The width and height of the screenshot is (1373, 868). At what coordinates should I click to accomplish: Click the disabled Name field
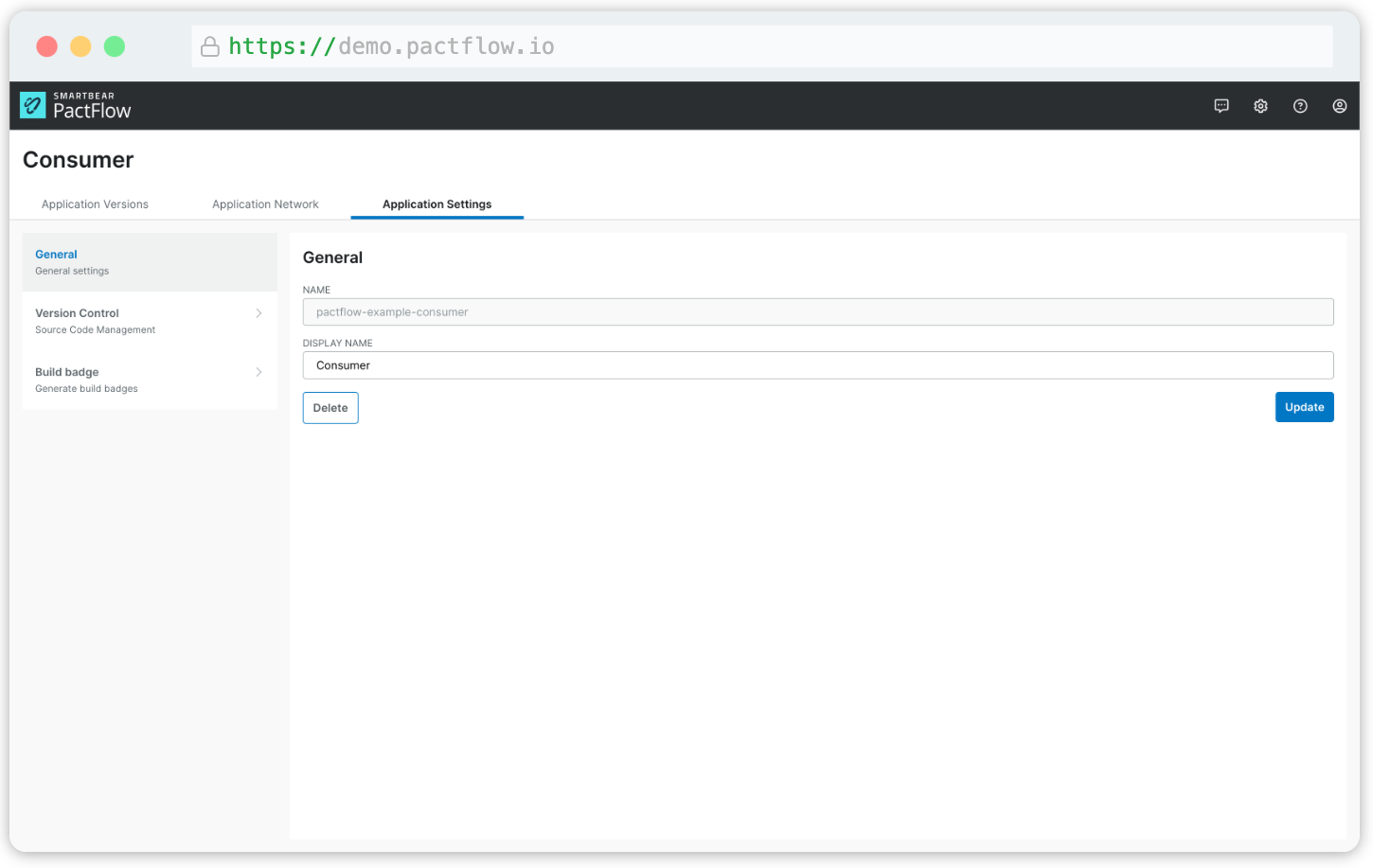pyautogui.click(x=818, y=312)
